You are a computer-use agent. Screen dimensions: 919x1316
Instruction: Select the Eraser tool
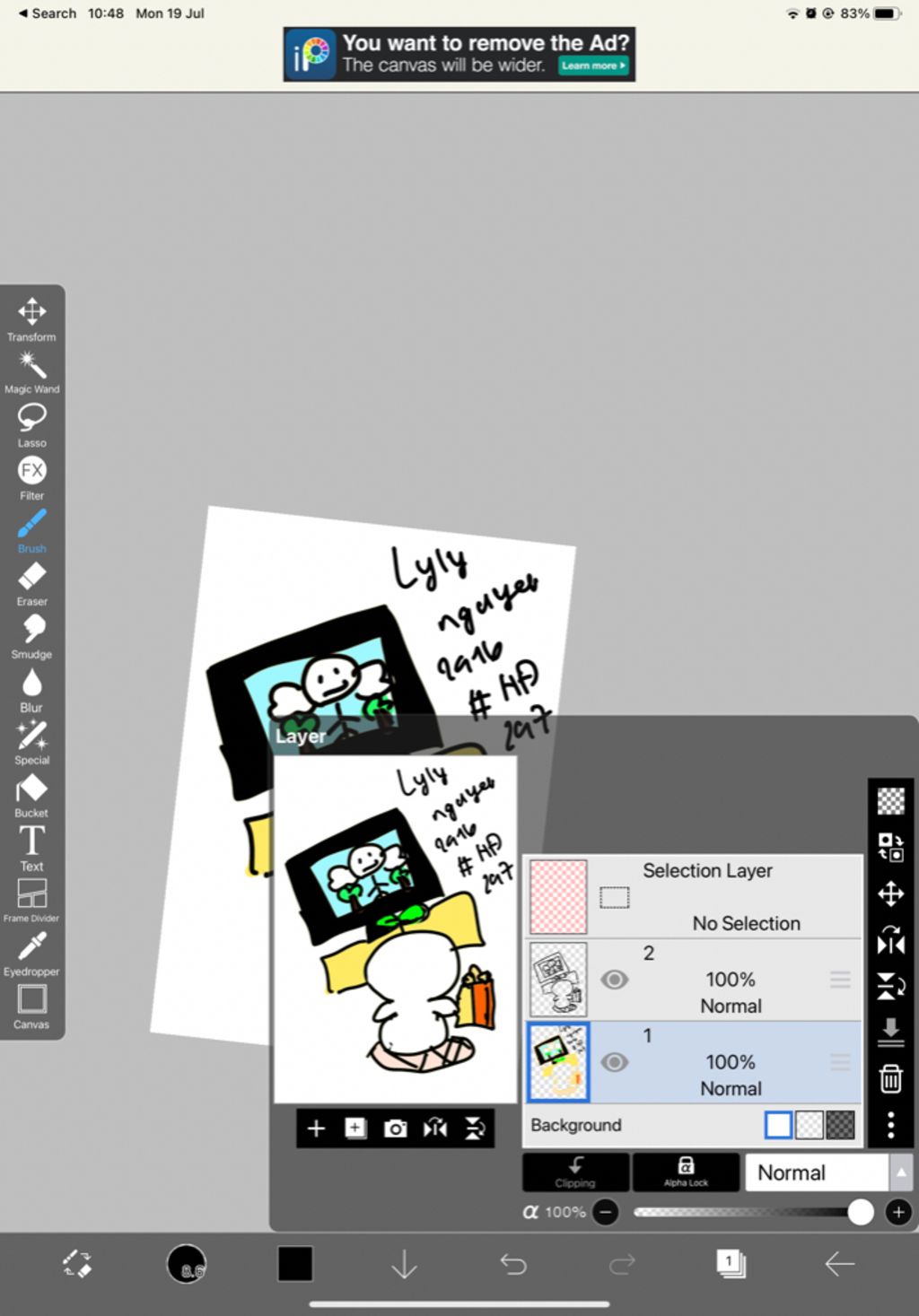pos(31,583)
